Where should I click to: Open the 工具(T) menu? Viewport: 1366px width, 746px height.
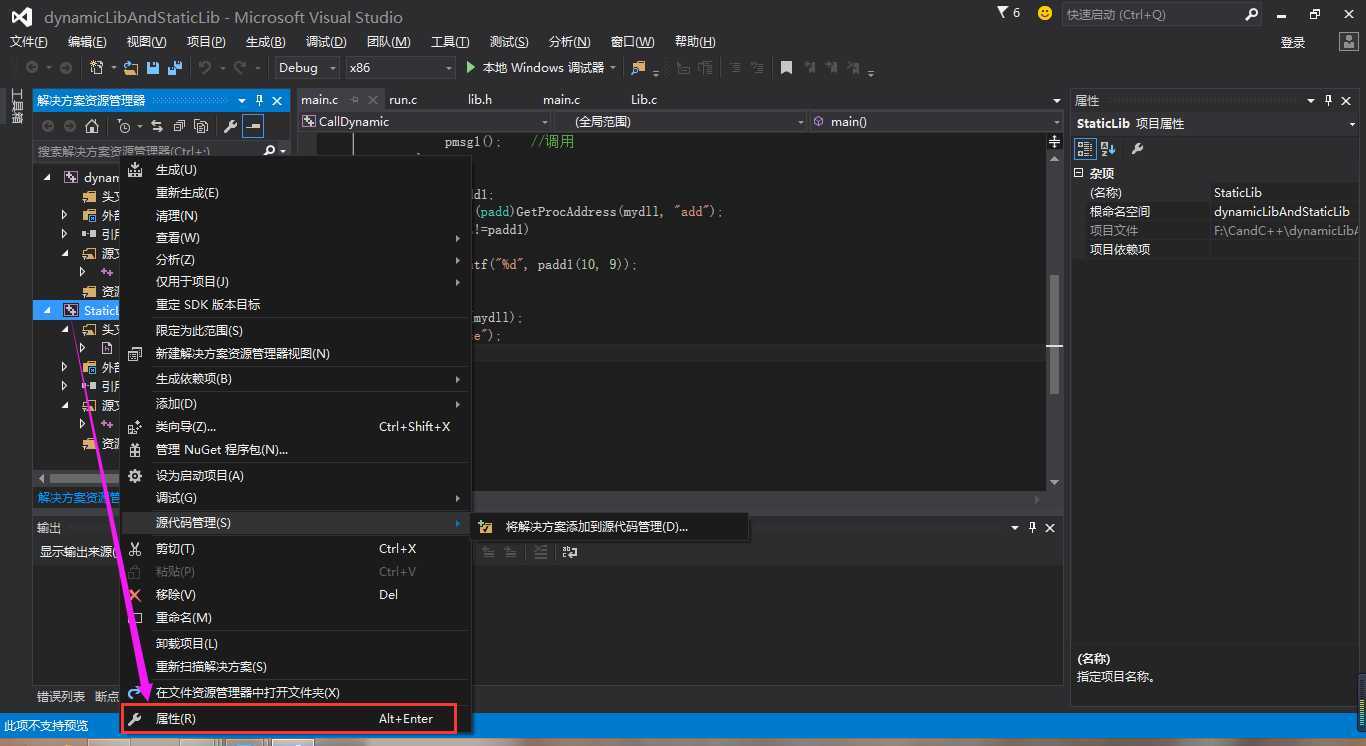pyautogui.click(x=450, y=41)
